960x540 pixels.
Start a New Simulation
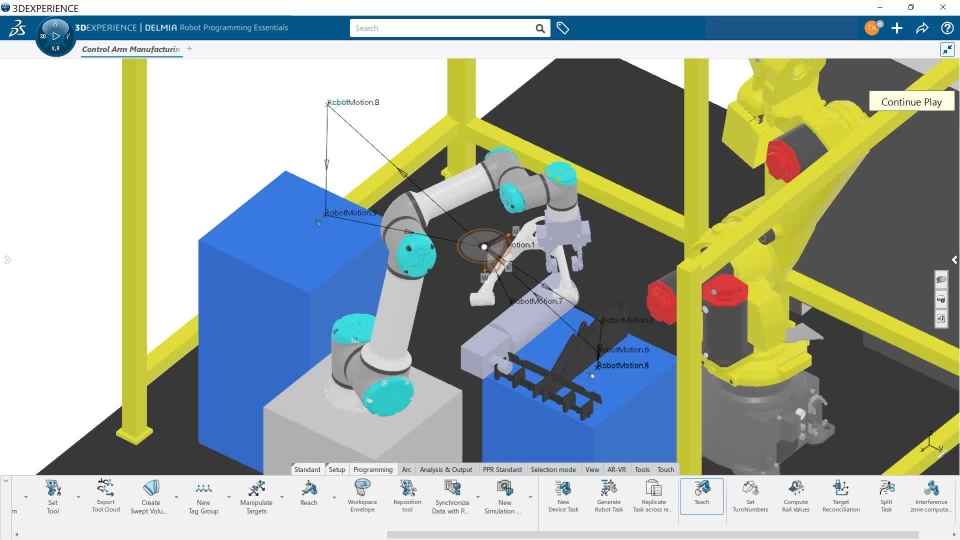pos(504,497)
